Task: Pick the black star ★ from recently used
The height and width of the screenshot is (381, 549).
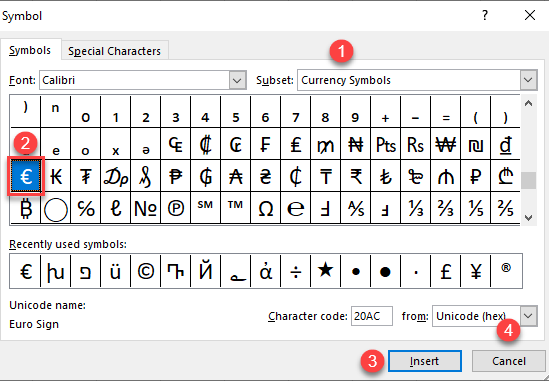Action: click(x=325, y=271)
